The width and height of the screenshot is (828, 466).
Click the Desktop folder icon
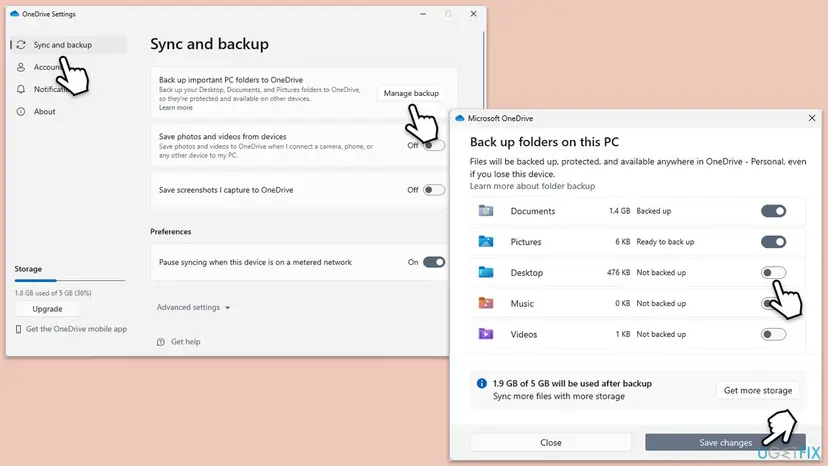point(486,273)
